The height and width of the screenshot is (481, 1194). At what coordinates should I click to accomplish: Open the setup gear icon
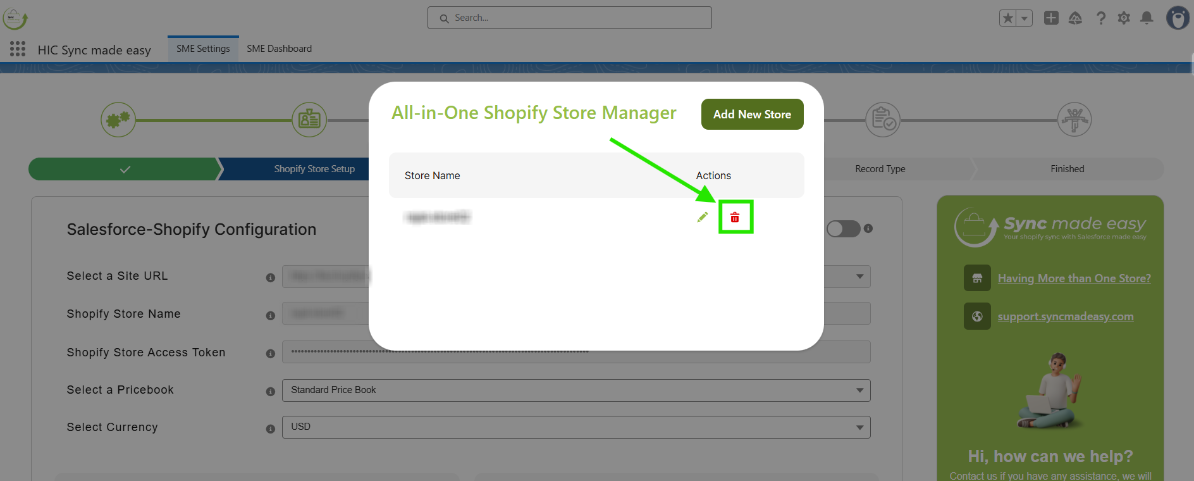1123,18
